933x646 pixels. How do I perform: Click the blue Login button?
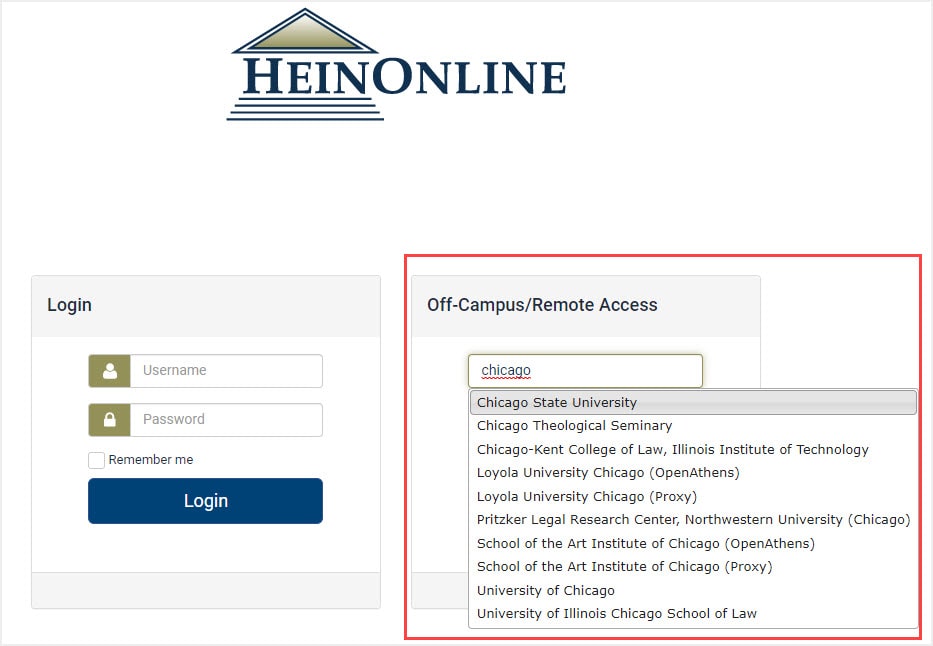click(x=205, y=501)
